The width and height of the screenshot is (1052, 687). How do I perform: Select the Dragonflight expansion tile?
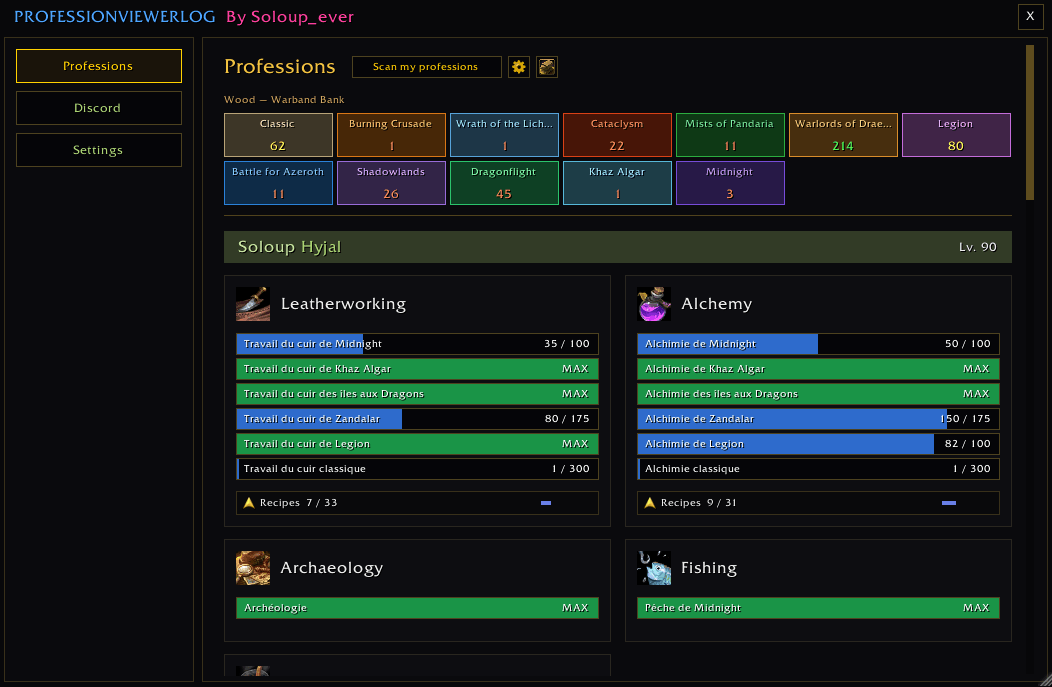(505, 182)
